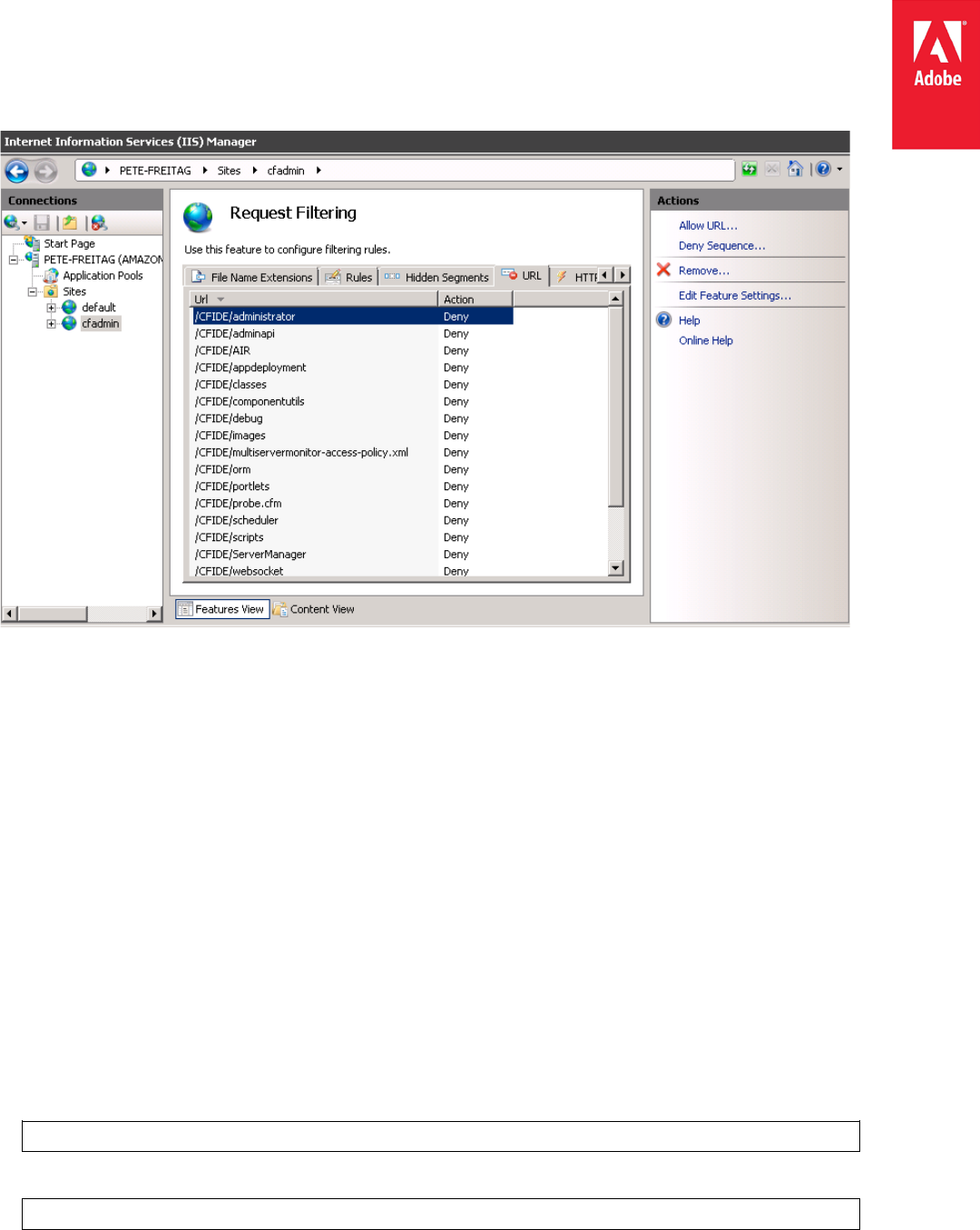Select the /CFIDE/classes row
980x1230 pixels.
(352, 385)
